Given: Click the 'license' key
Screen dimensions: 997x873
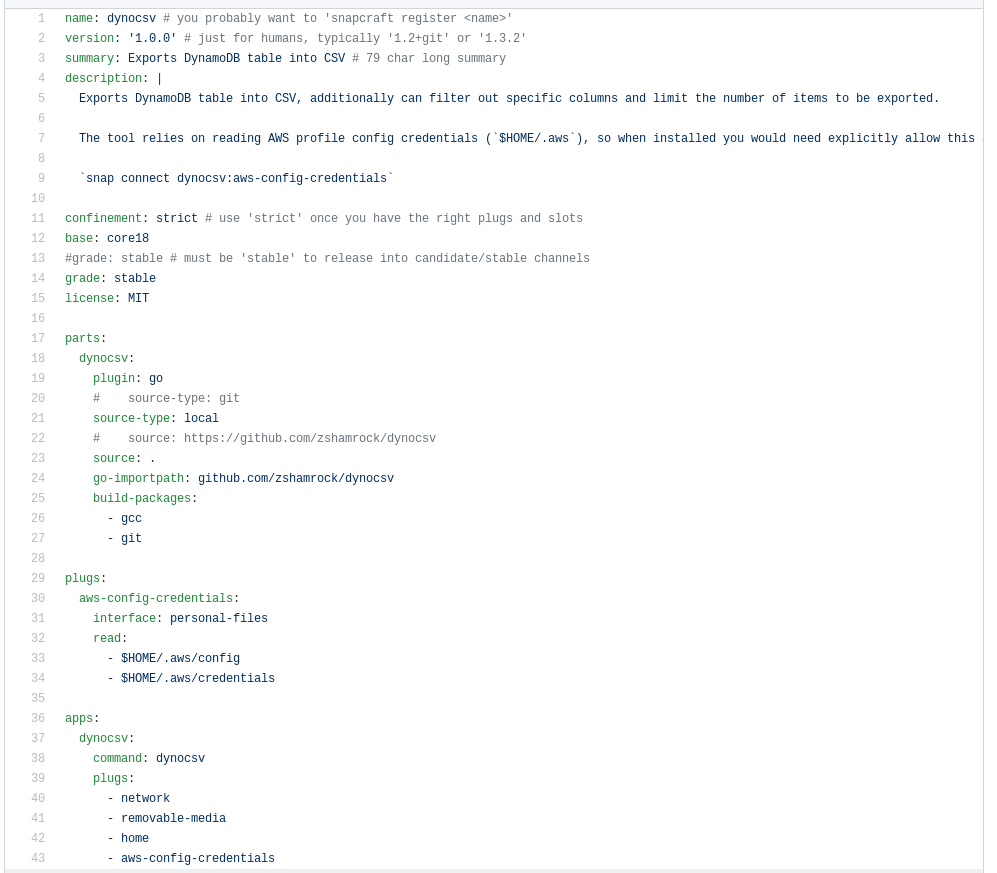Looking at the screenshot, I should (89, 298).
